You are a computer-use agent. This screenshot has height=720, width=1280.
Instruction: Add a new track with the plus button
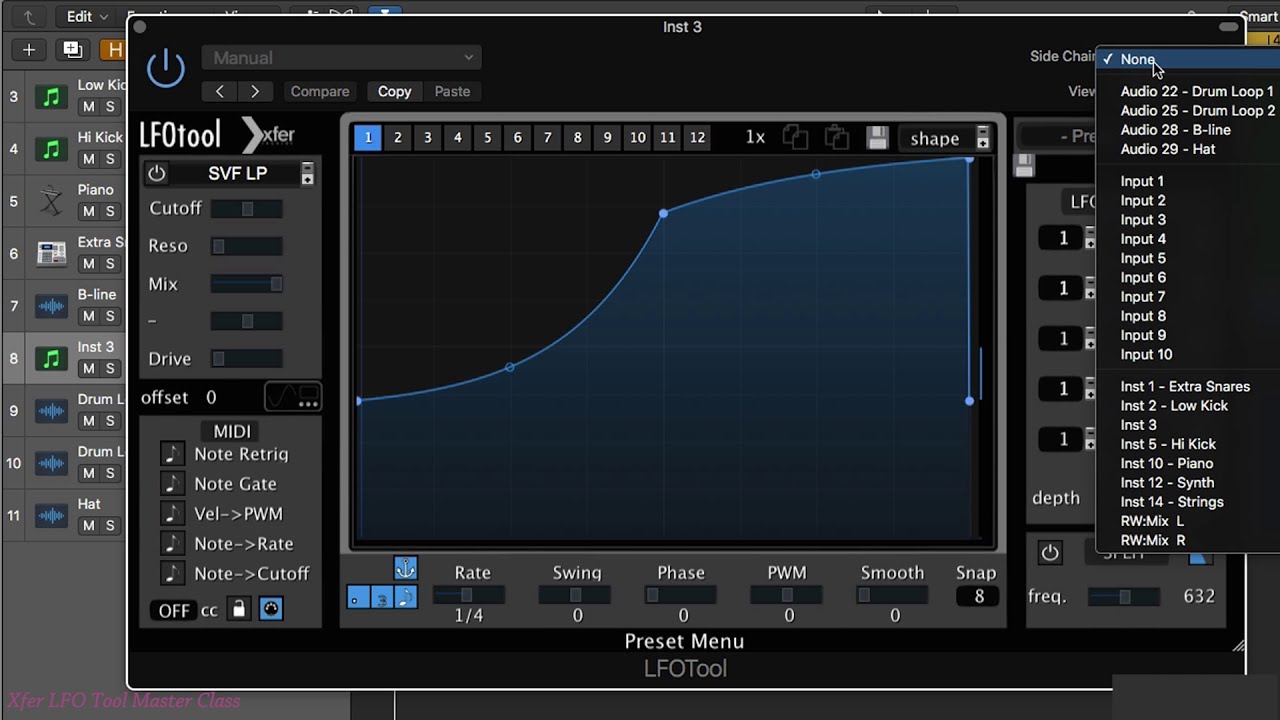(28, 49)
